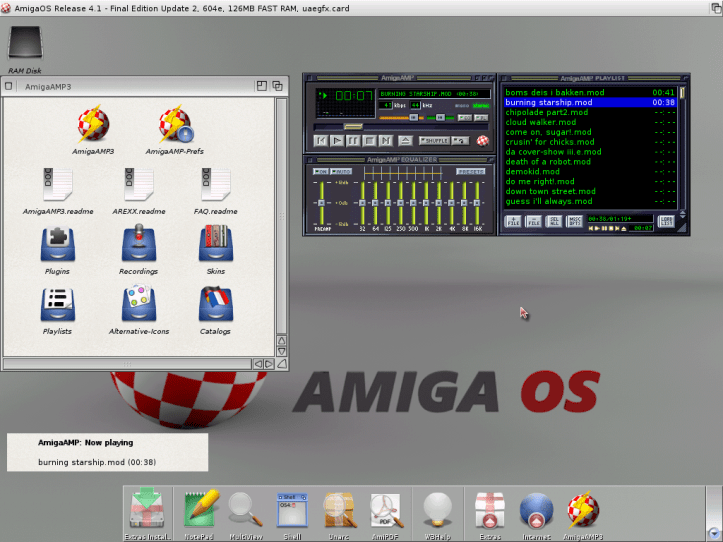This screenshot has width=723, height=542.
Task: Open the equalizer PRESETS menu
Action: (471, 172)
